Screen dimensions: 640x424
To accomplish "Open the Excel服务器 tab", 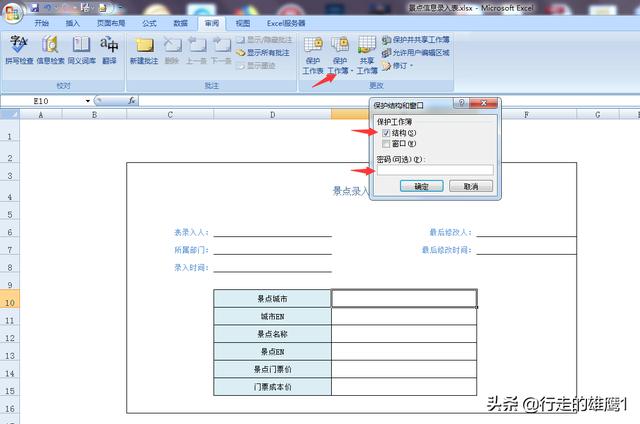I will [286, 23].
